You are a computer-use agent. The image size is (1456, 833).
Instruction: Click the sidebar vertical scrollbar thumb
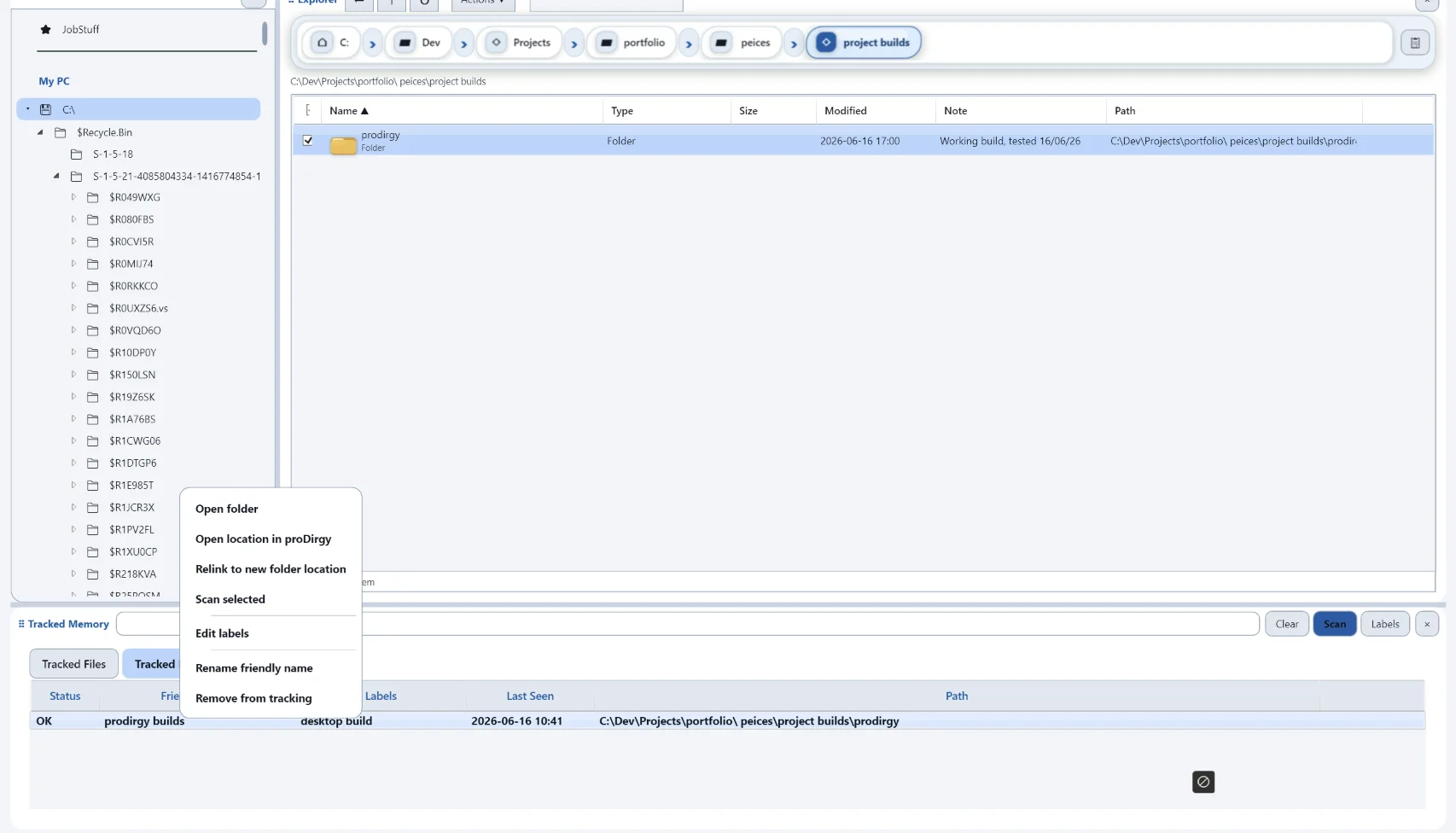(265, 33)
